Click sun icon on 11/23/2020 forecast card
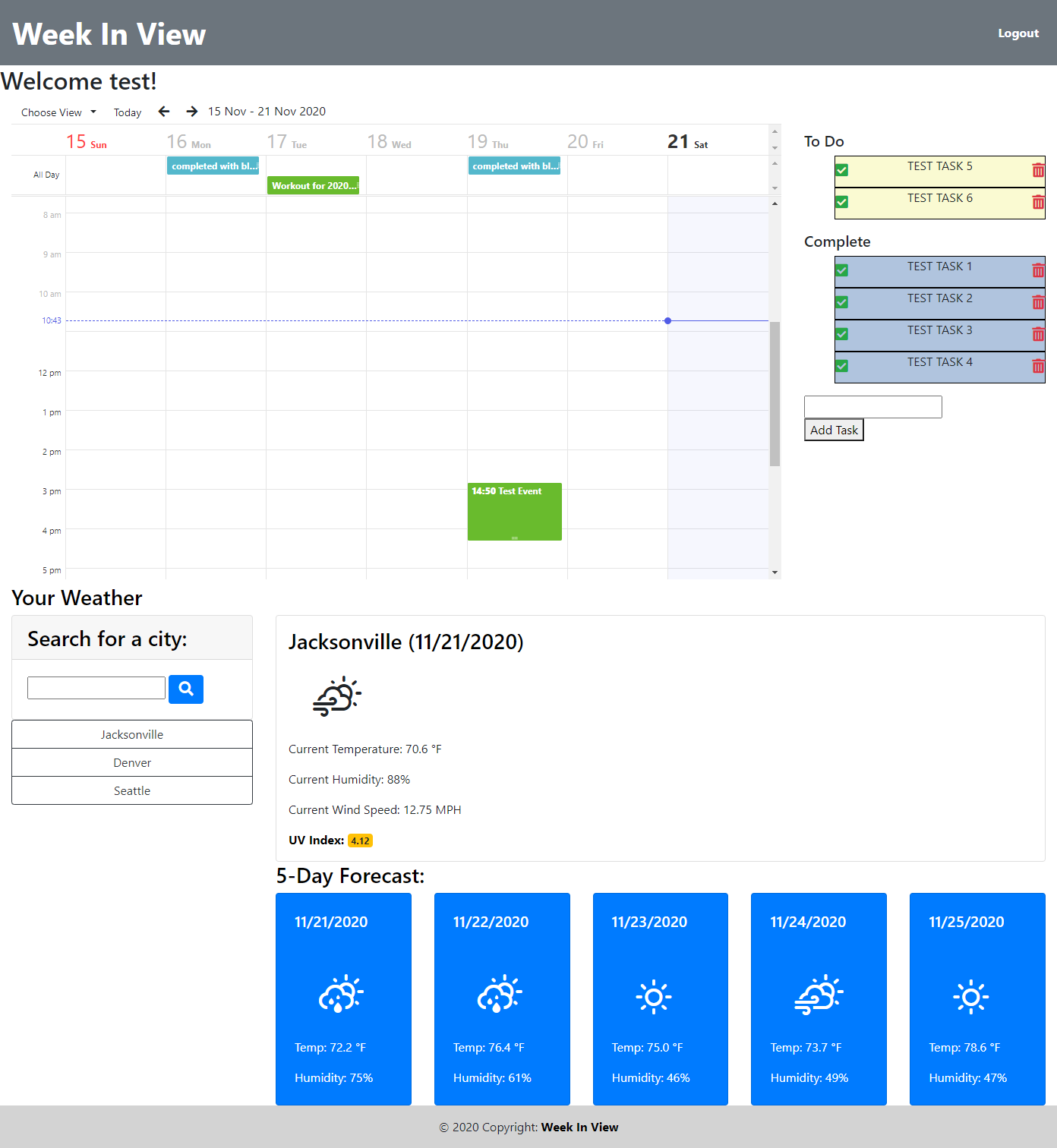 point(654,997)
